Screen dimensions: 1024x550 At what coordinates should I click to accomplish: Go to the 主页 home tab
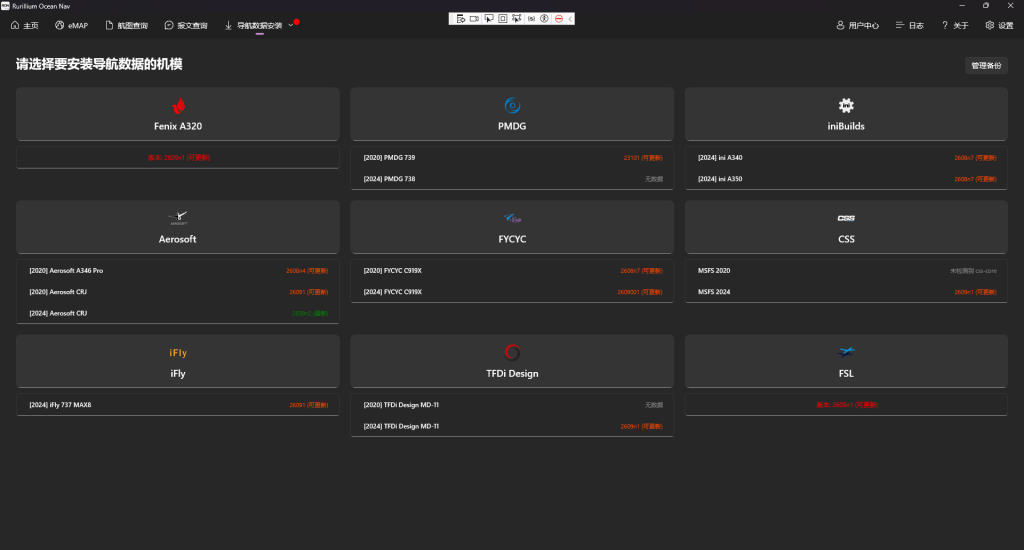[25, 25]
